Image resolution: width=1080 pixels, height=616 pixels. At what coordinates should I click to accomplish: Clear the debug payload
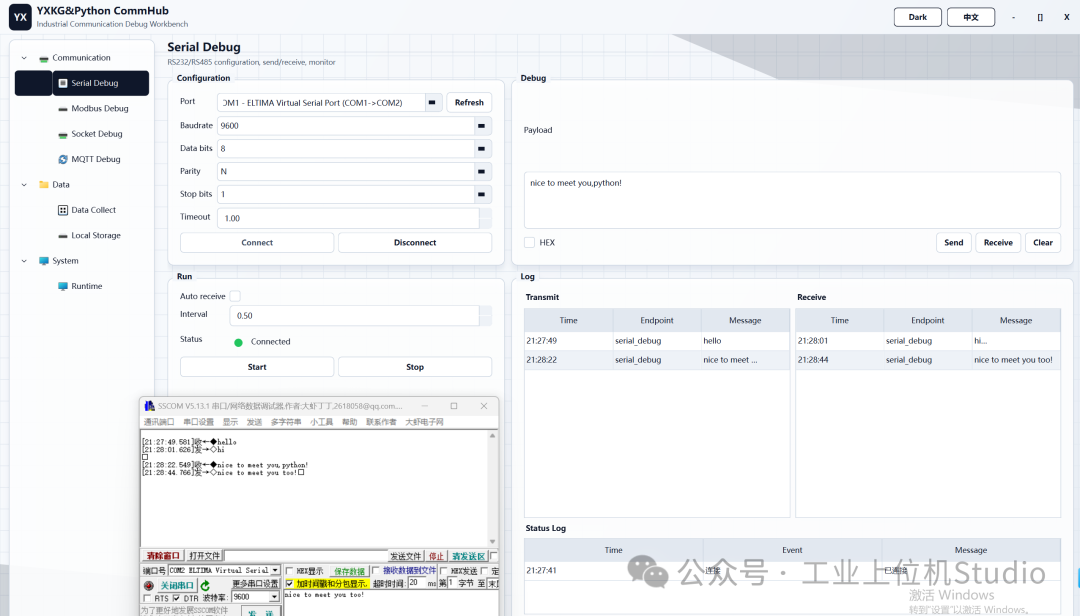click(x=1043, y=243)
